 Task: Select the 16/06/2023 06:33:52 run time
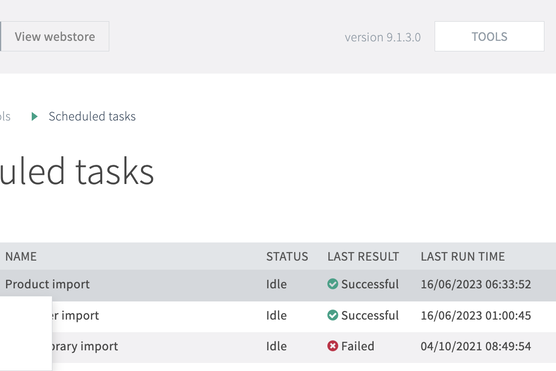click(x=476, y=284)
